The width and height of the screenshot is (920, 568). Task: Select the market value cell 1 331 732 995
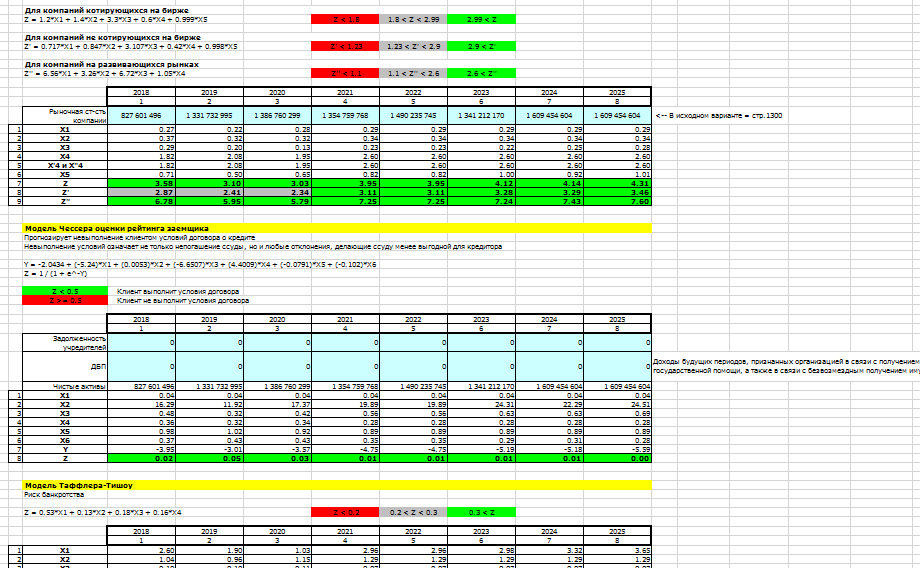208,115
